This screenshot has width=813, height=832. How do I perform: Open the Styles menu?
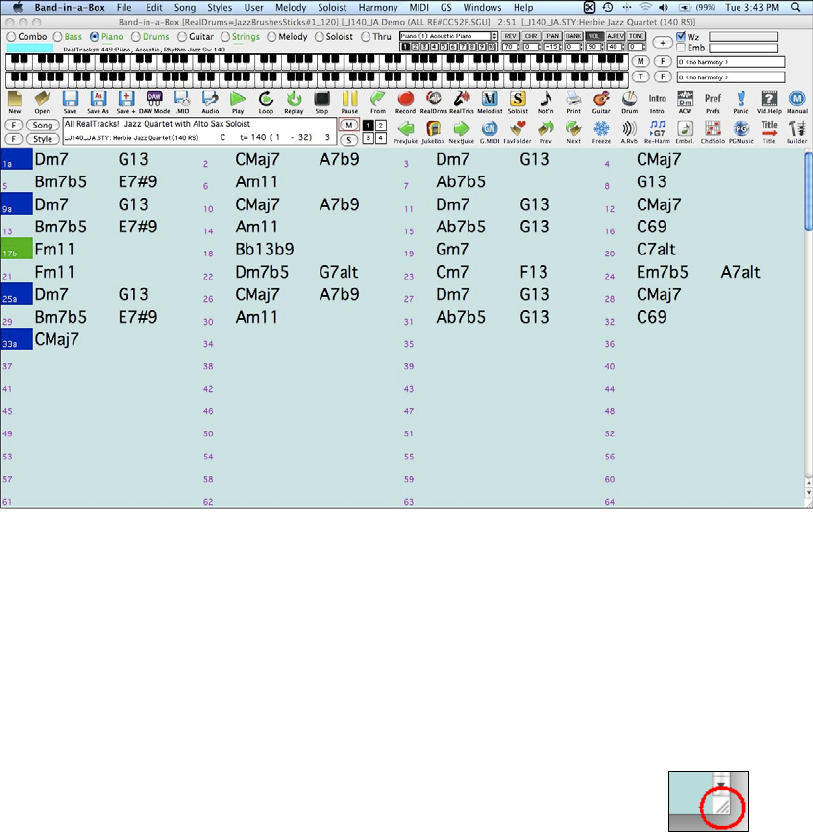pos(218,7)
